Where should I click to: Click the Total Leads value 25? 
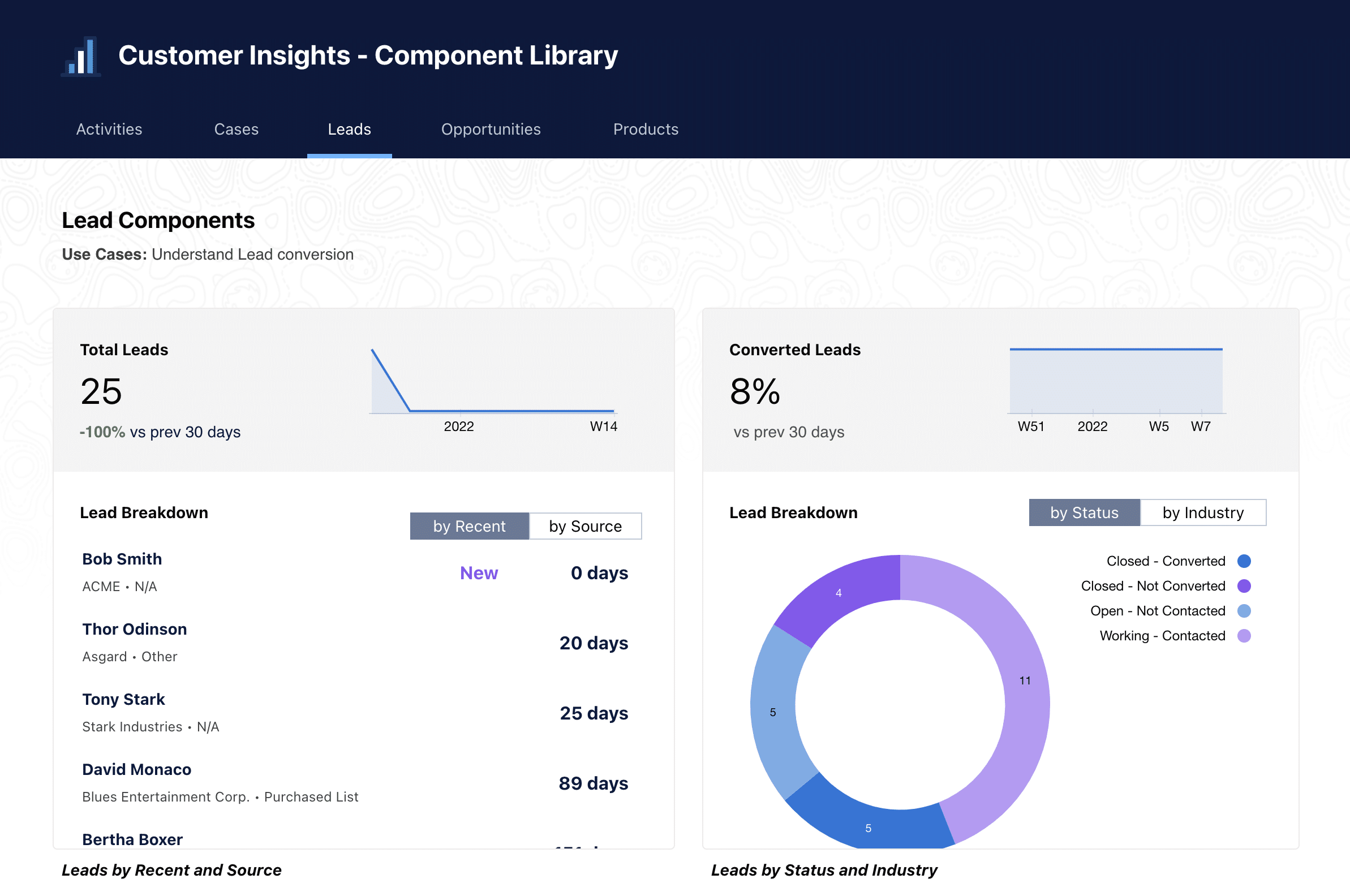[x=101, y=391]
